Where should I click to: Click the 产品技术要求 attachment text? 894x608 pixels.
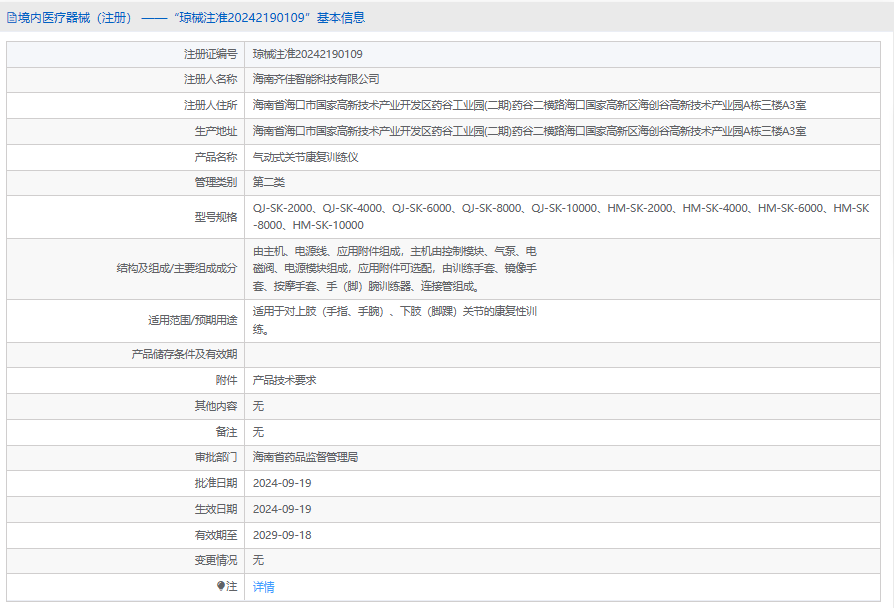pyautogui.click(x=284, y=380)
